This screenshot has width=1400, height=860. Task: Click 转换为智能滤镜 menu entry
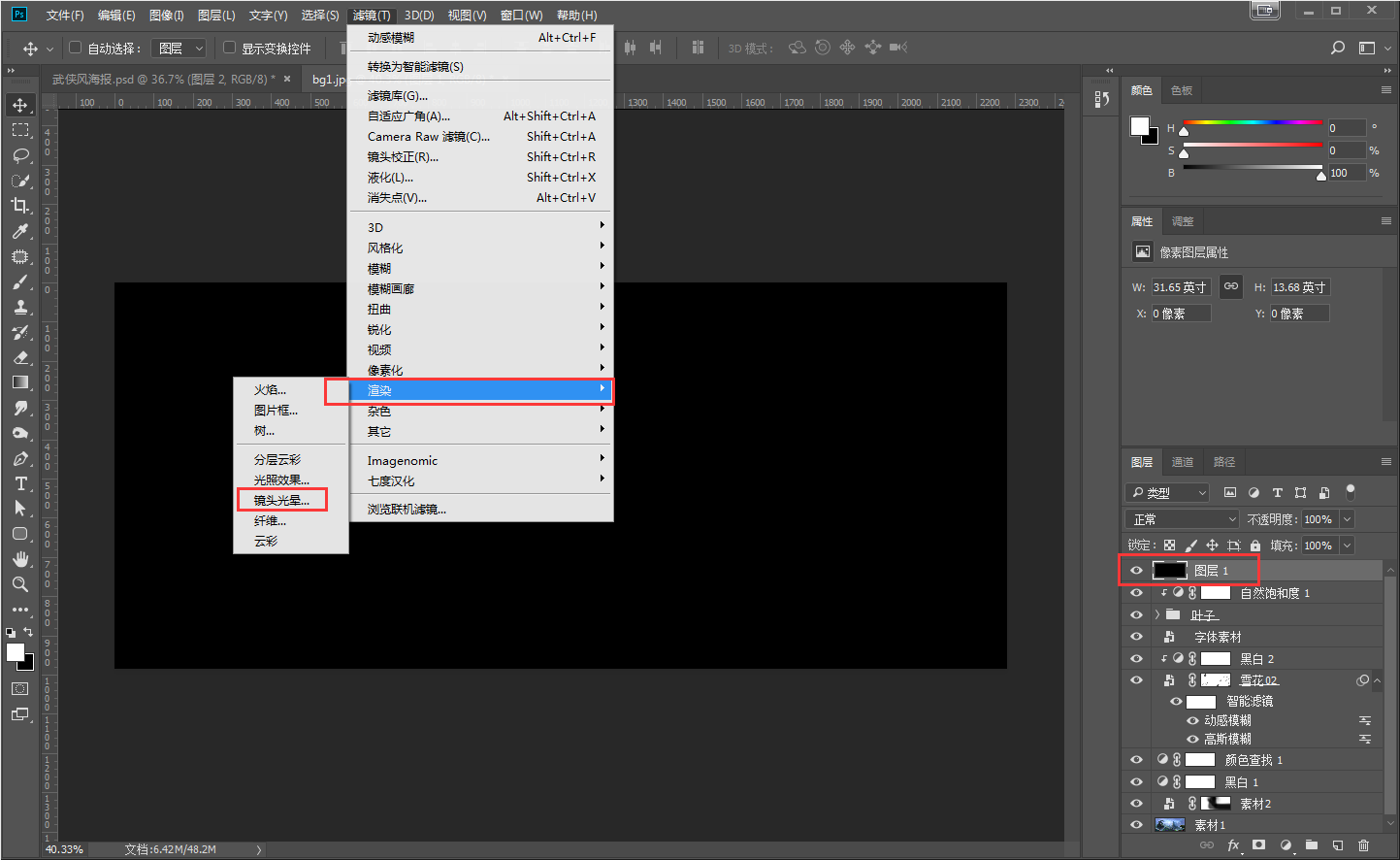pyautogui.click(x=415, y=67)
